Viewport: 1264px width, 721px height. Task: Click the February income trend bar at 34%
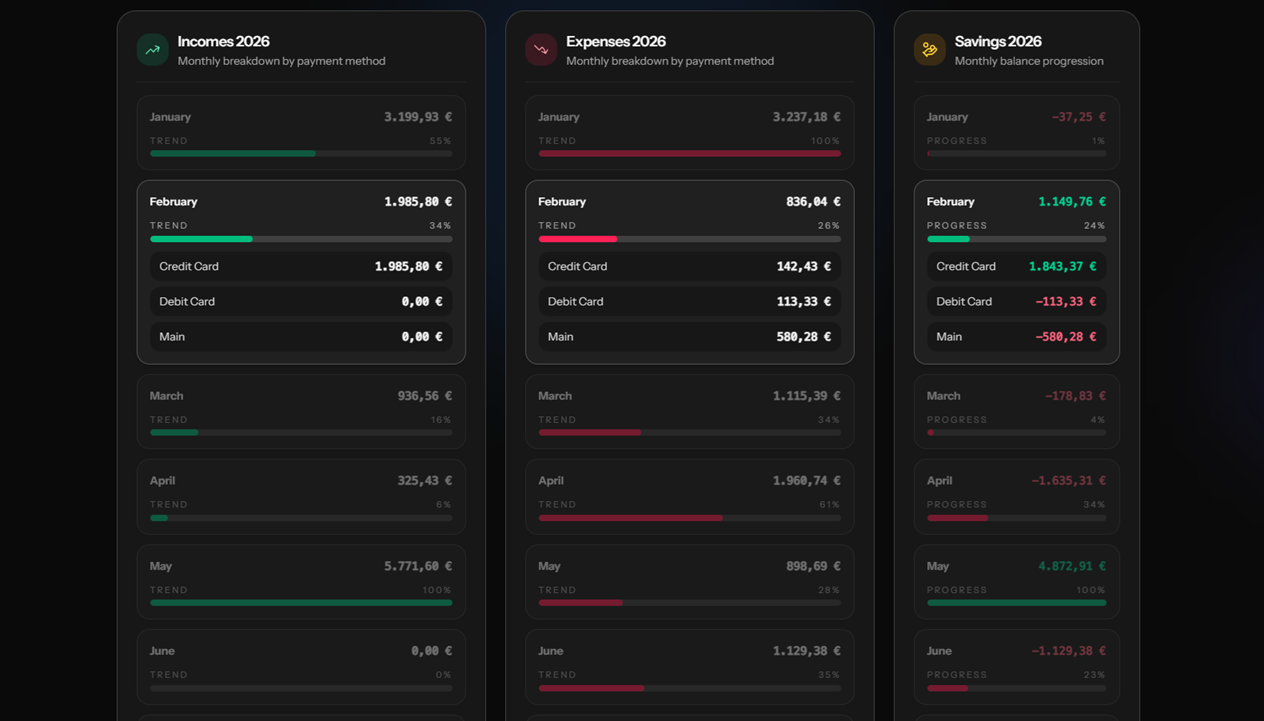[301, 239]
